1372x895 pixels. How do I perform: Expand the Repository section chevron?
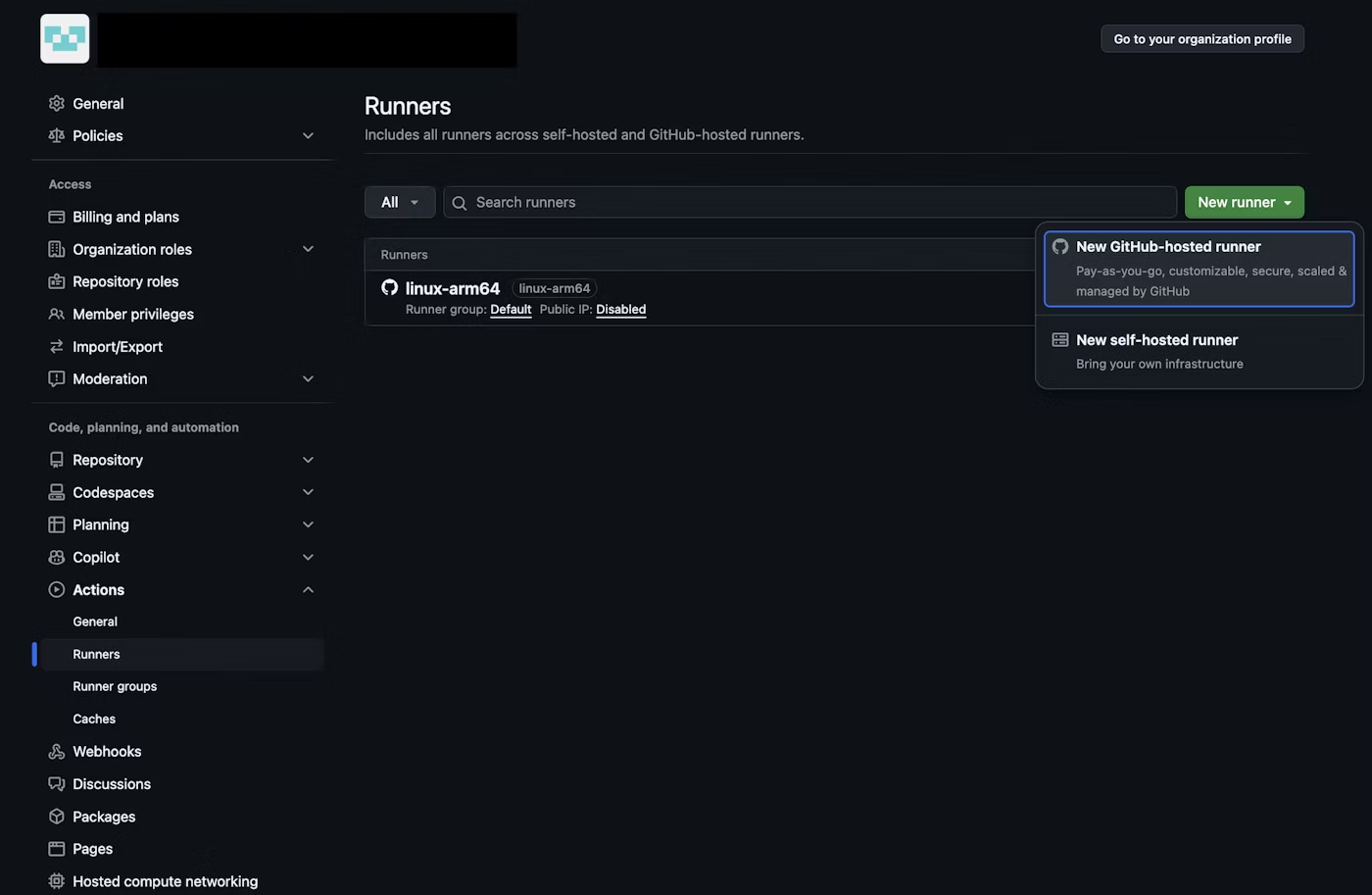(308, 460)
